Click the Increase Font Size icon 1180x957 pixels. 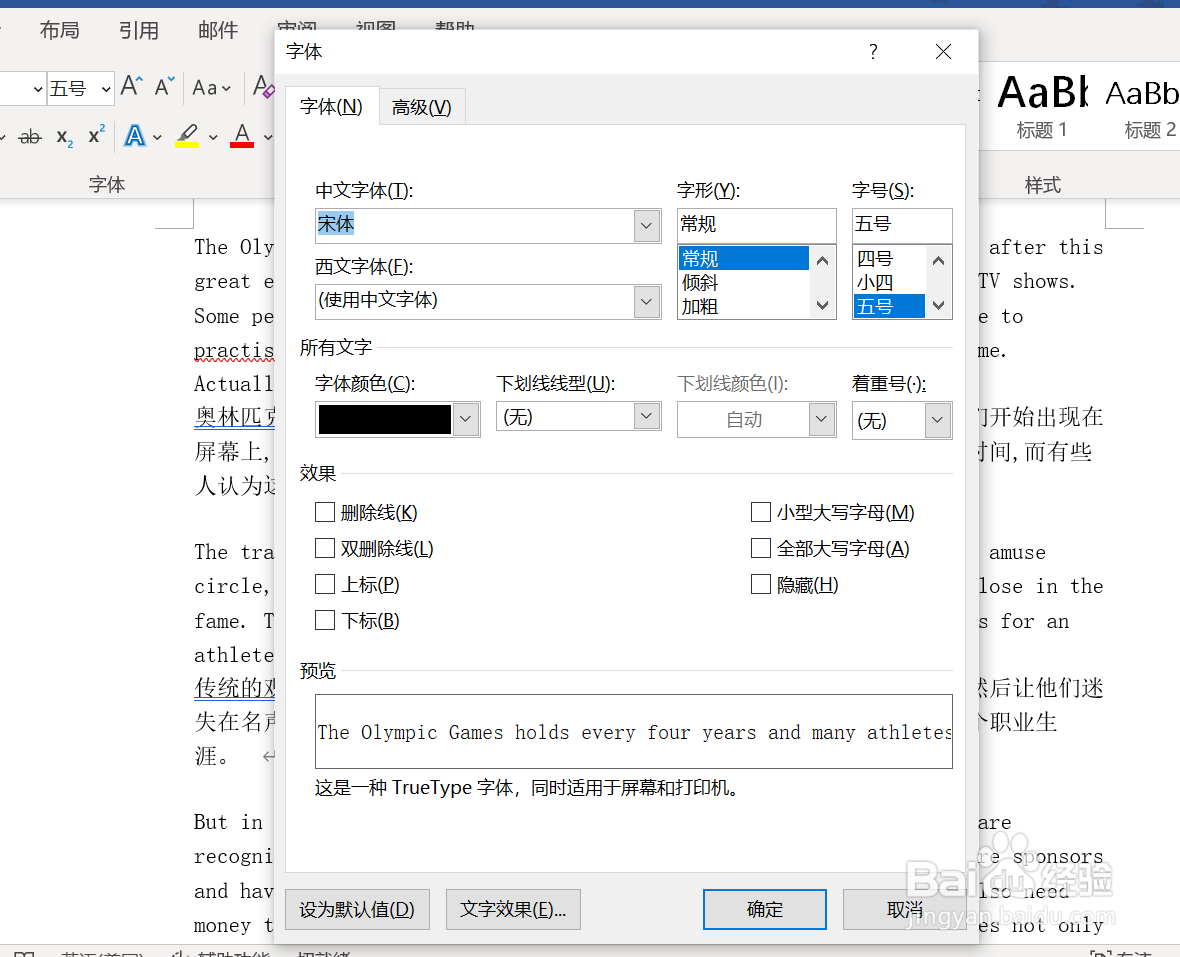(x=131, y=87)
